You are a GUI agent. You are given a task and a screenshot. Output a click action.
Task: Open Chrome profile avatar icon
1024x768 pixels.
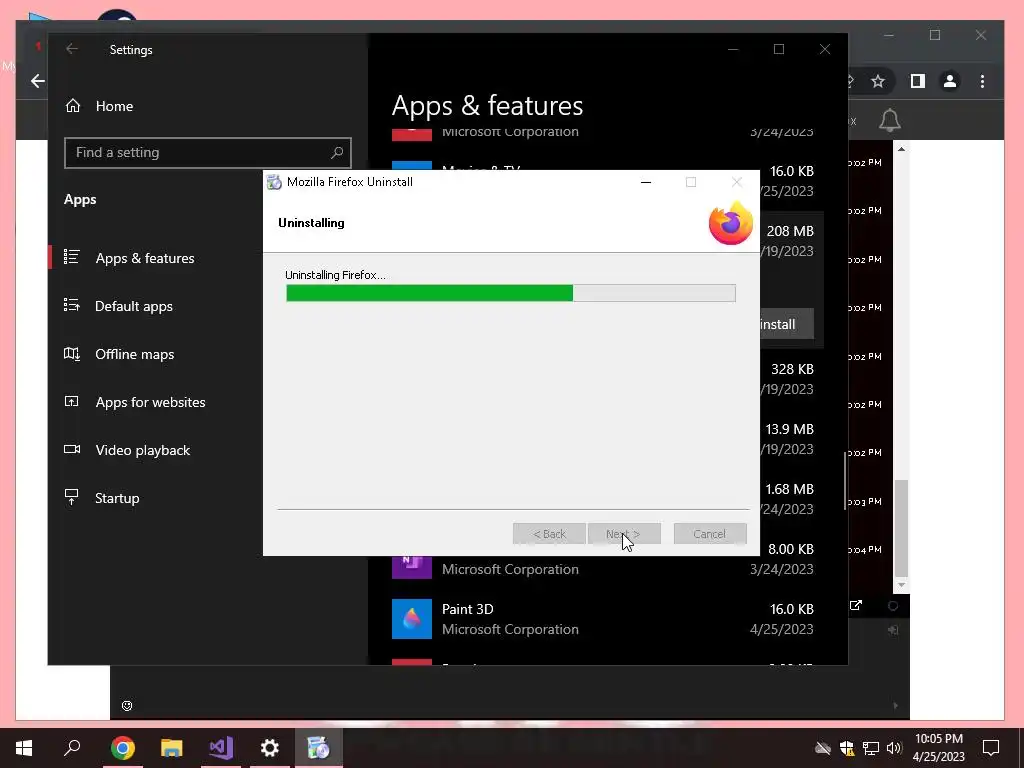pyautogui.click(x=950, y=81)
